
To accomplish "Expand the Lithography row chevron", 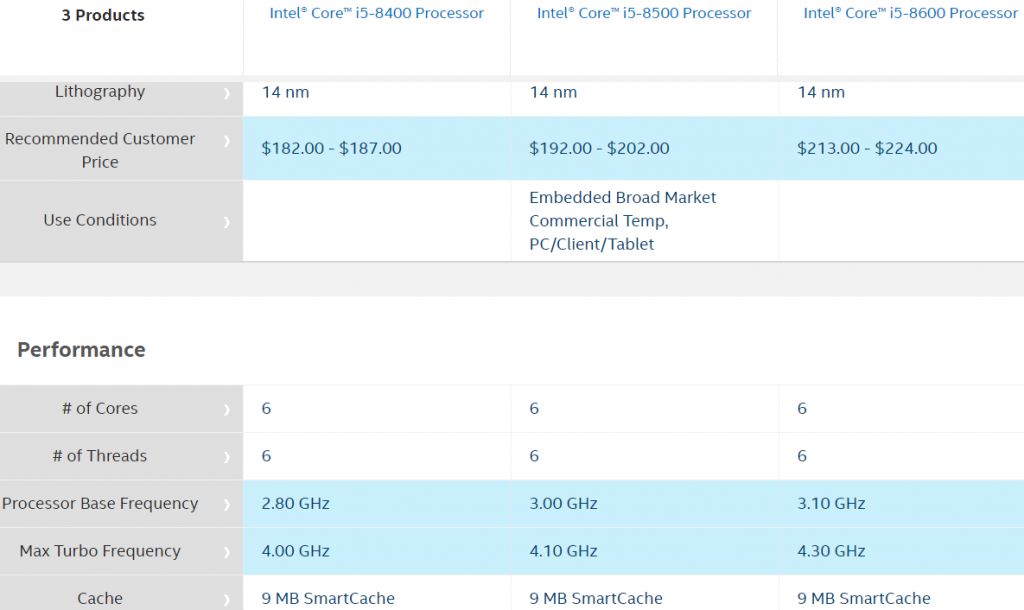I will point(227,93).
